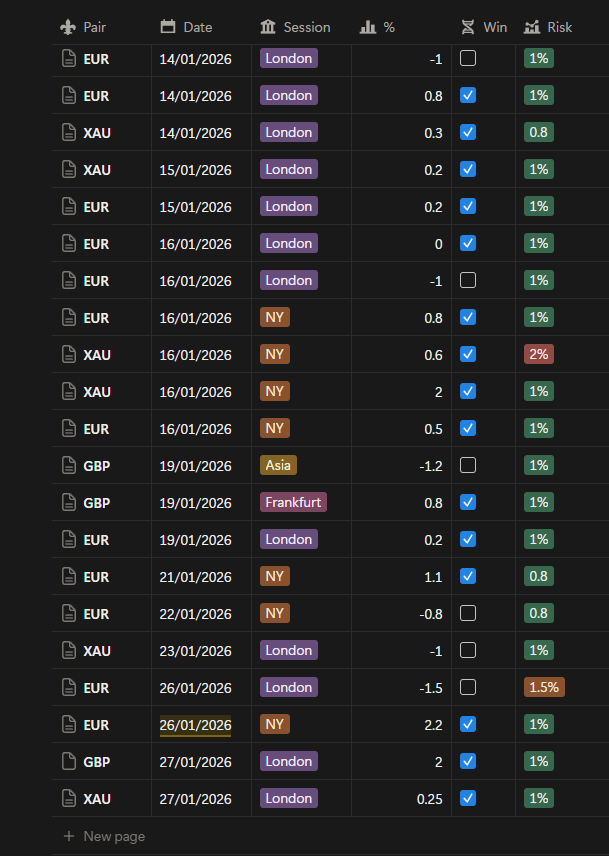
Task: Open 0.8 risk tag on EUR 22/01/2026 row
Action: [539, 613]
